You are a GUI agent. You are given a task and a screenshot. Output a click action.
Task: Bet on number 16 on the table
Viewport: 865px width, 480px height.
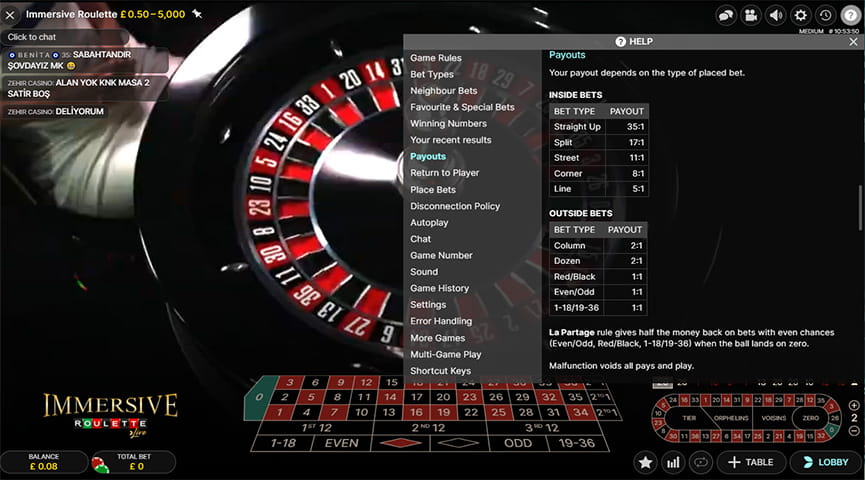417,413
